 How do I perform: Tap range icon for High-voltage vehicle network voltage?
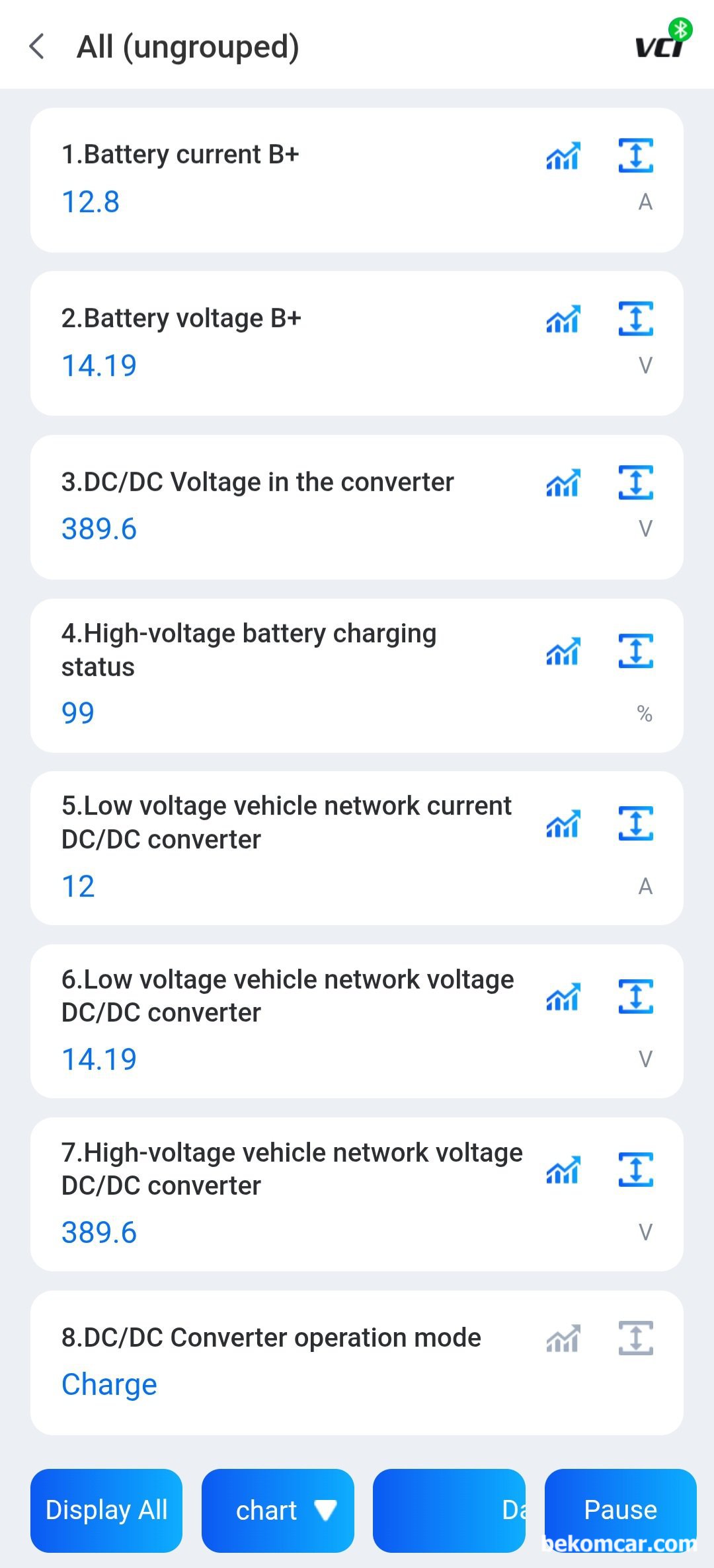coord(635,1170)
